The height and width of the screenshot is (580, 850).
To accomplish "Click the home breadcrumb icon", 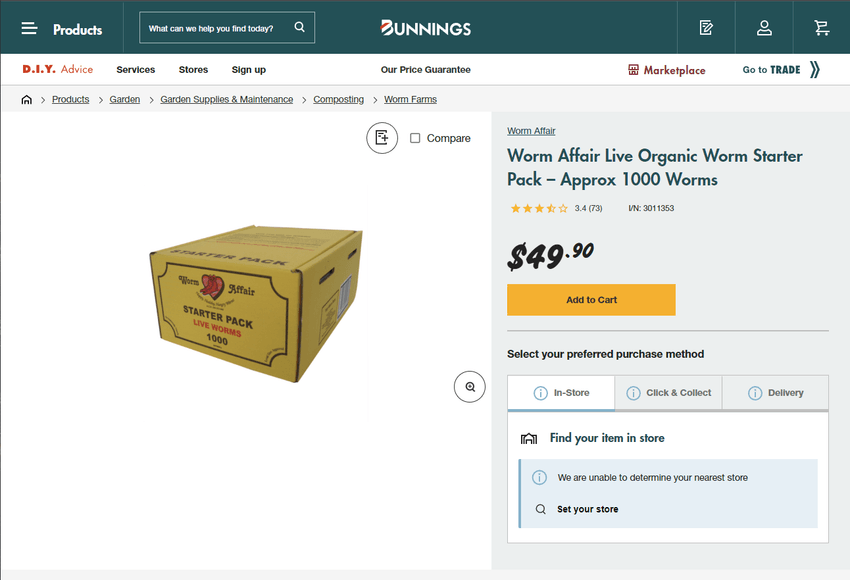I will (27, 100).
